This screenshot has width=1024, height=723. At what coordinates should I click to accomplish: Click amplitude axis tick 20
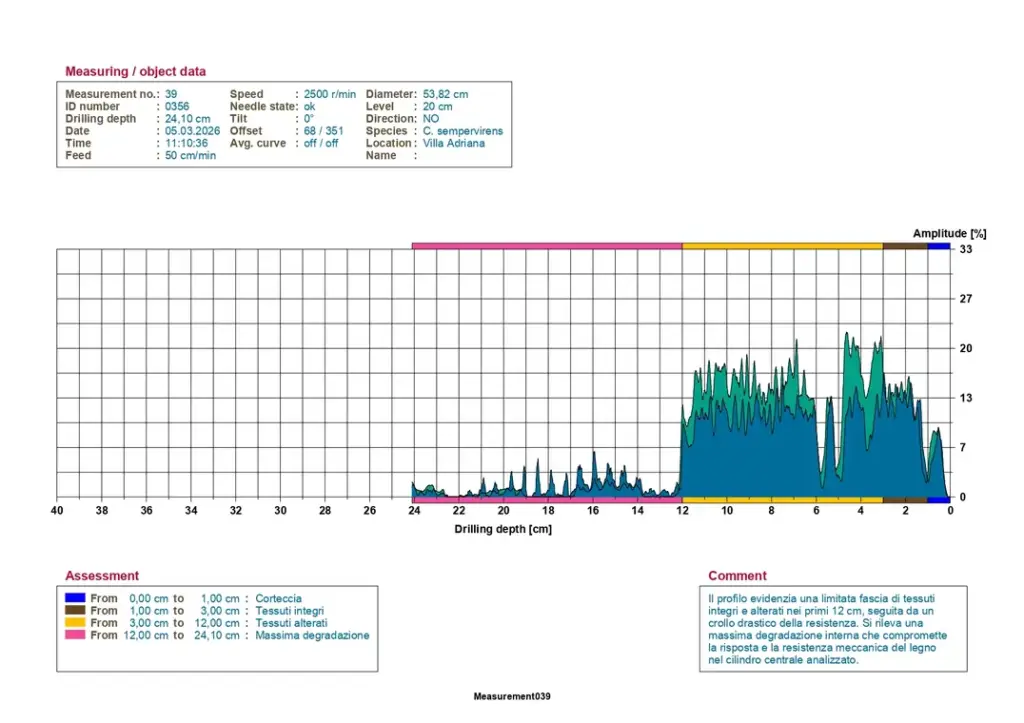coord(965,349)
